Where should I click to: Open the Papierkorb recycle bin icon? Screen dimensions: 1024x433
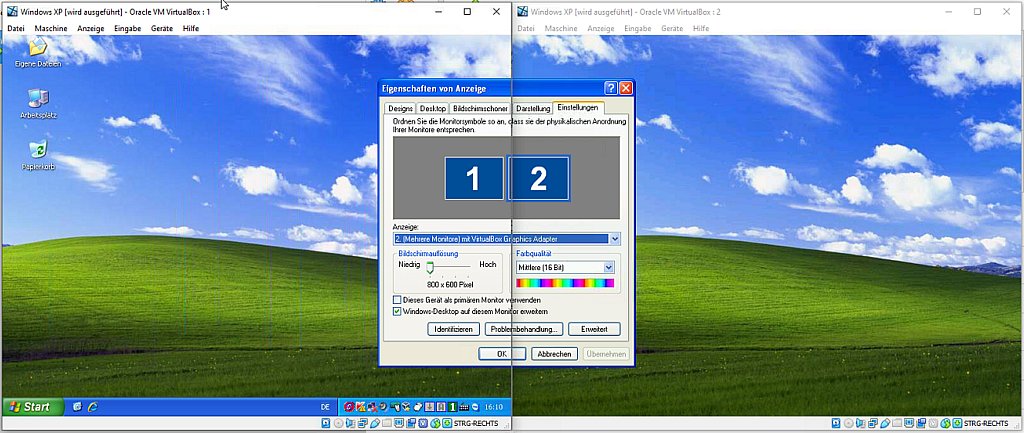click(38, 151)
